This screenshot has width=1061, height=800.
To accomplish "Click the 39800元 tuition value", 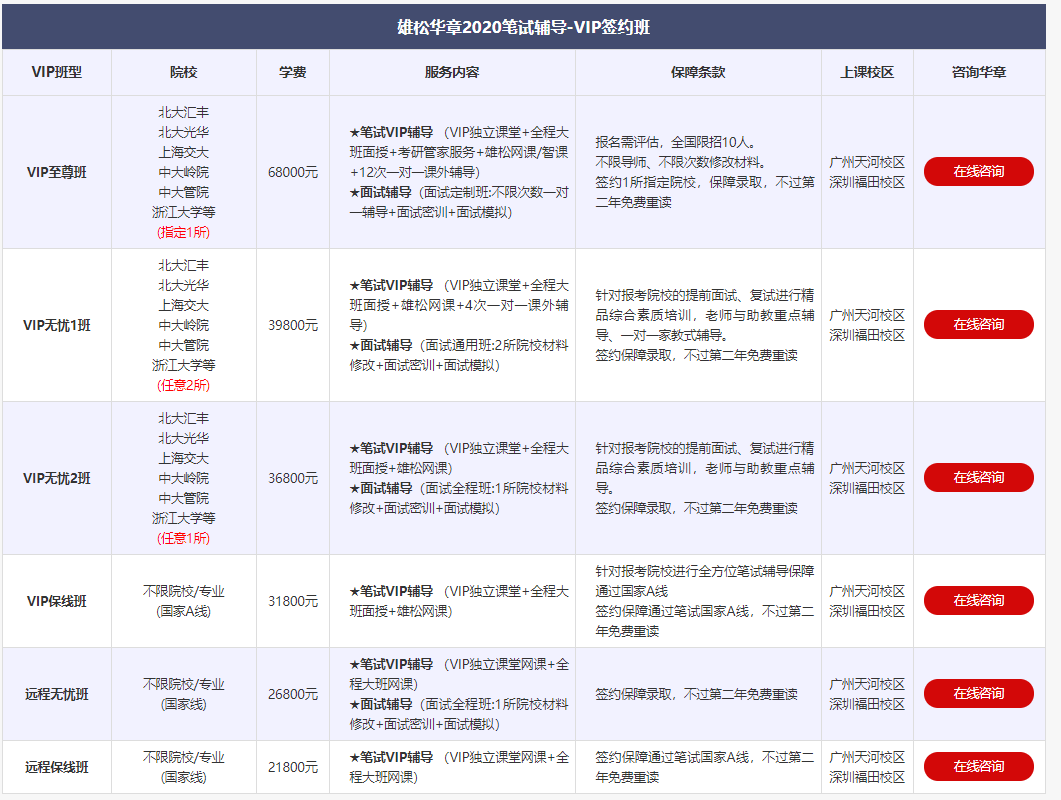I will [293, 325].
